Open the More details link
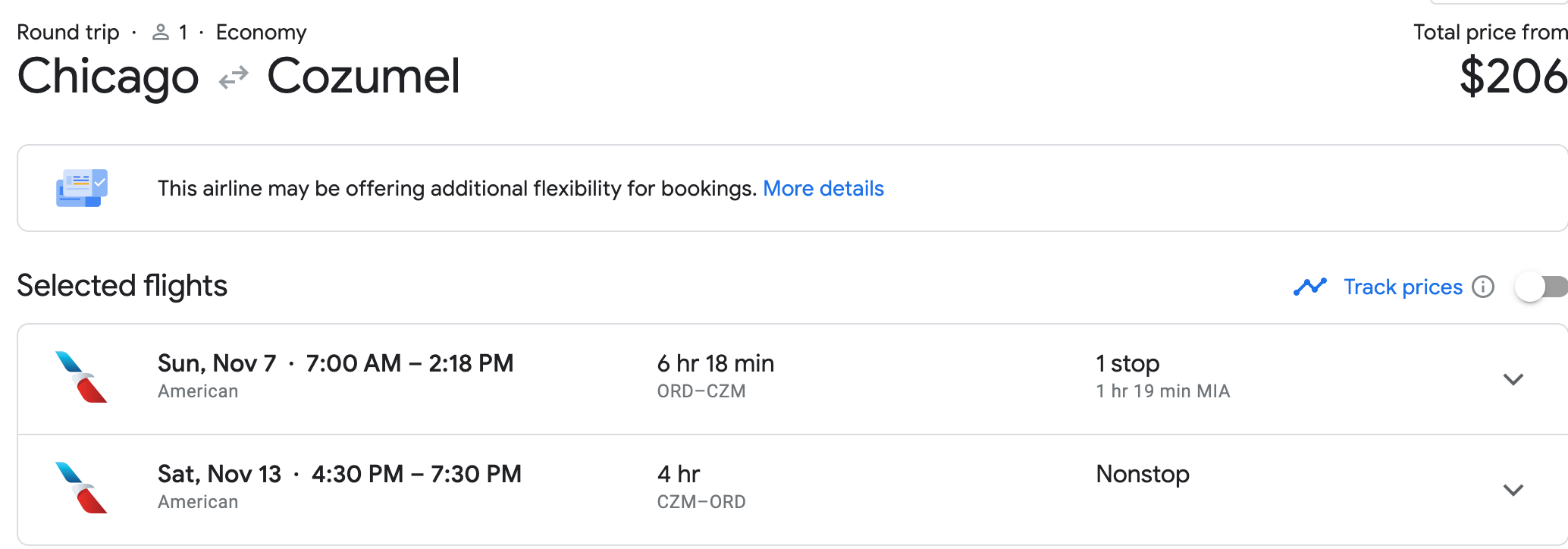The width and height of the screenshot is (1568, 549). 823,188
